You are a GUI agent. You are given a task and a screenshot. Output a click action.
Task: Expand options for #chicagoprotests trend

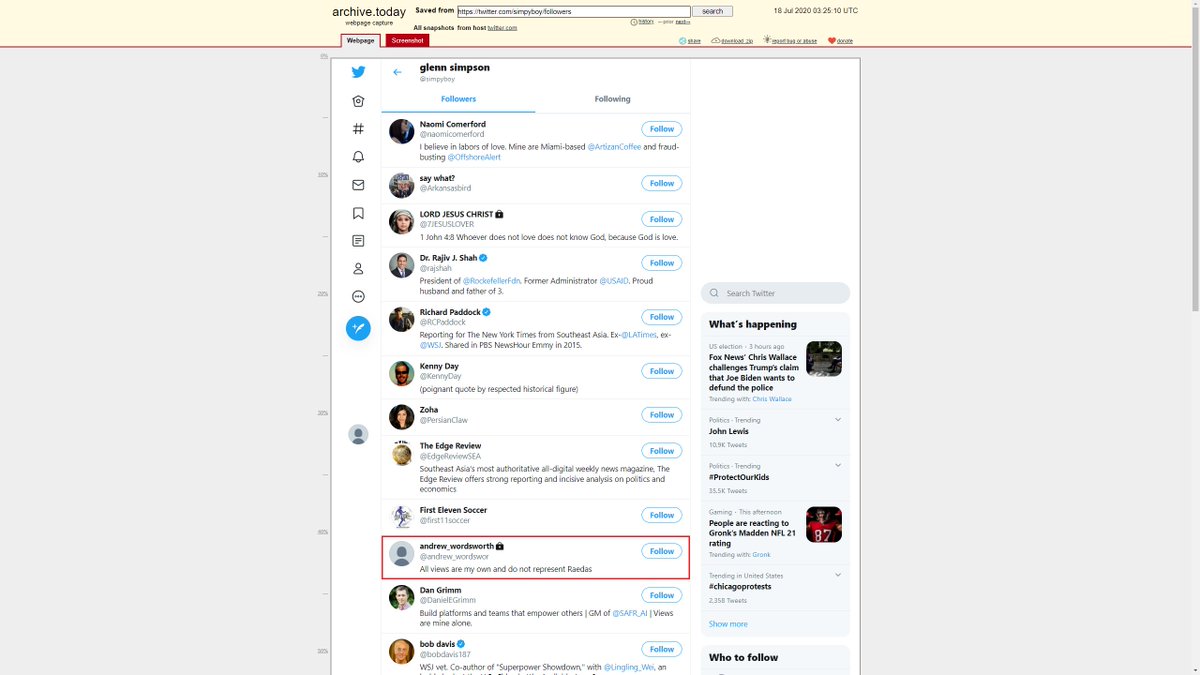coord(838,576)
